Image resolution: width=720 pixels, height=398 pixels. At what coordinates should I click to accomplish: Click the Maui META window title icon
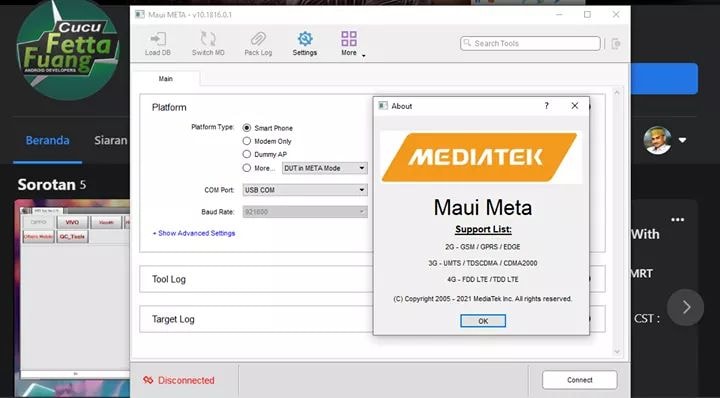(x=140, y=15)
